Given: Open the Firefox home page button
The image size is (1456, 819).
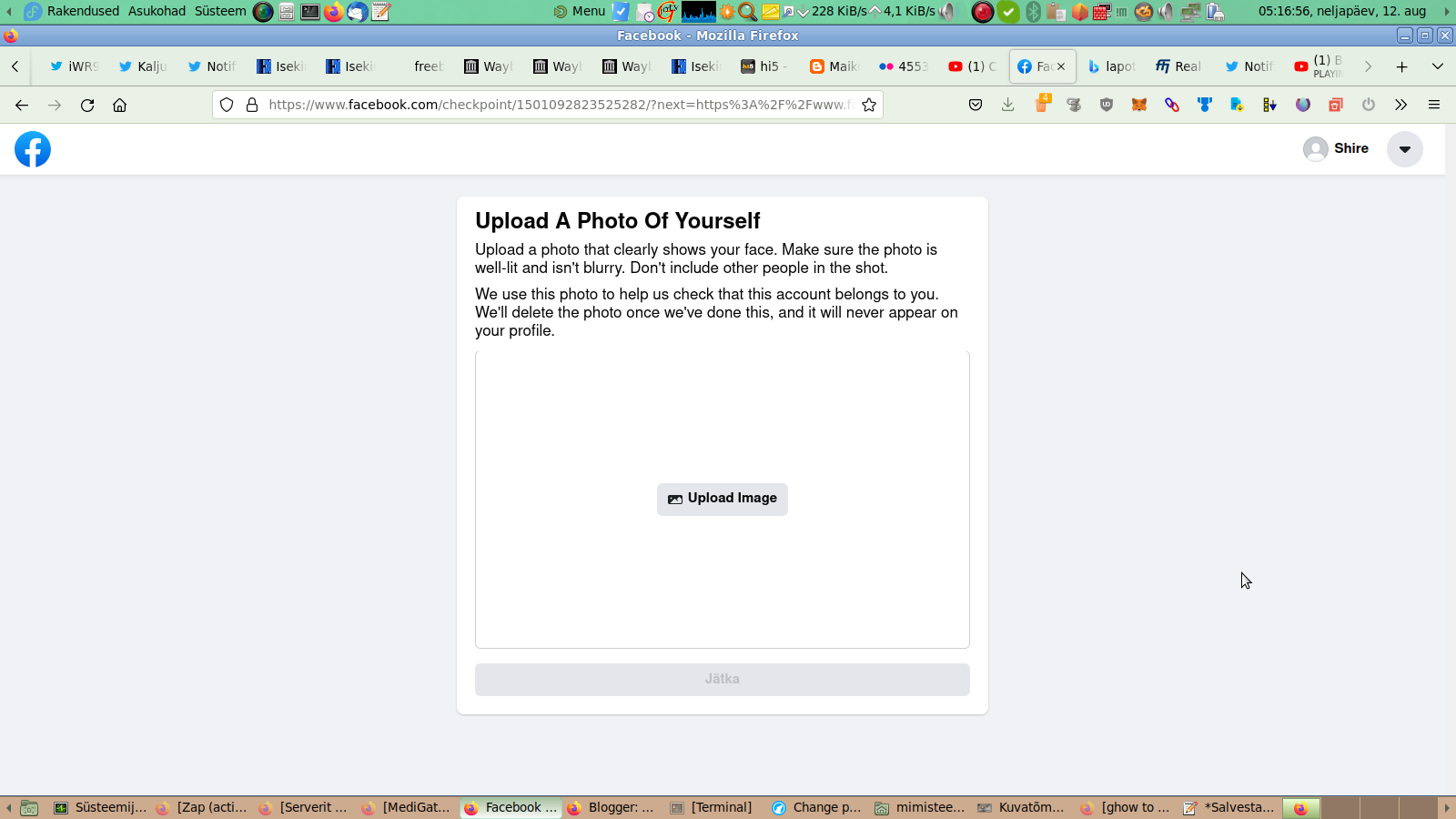Looking at the screenshot, I should coord(119,105).
